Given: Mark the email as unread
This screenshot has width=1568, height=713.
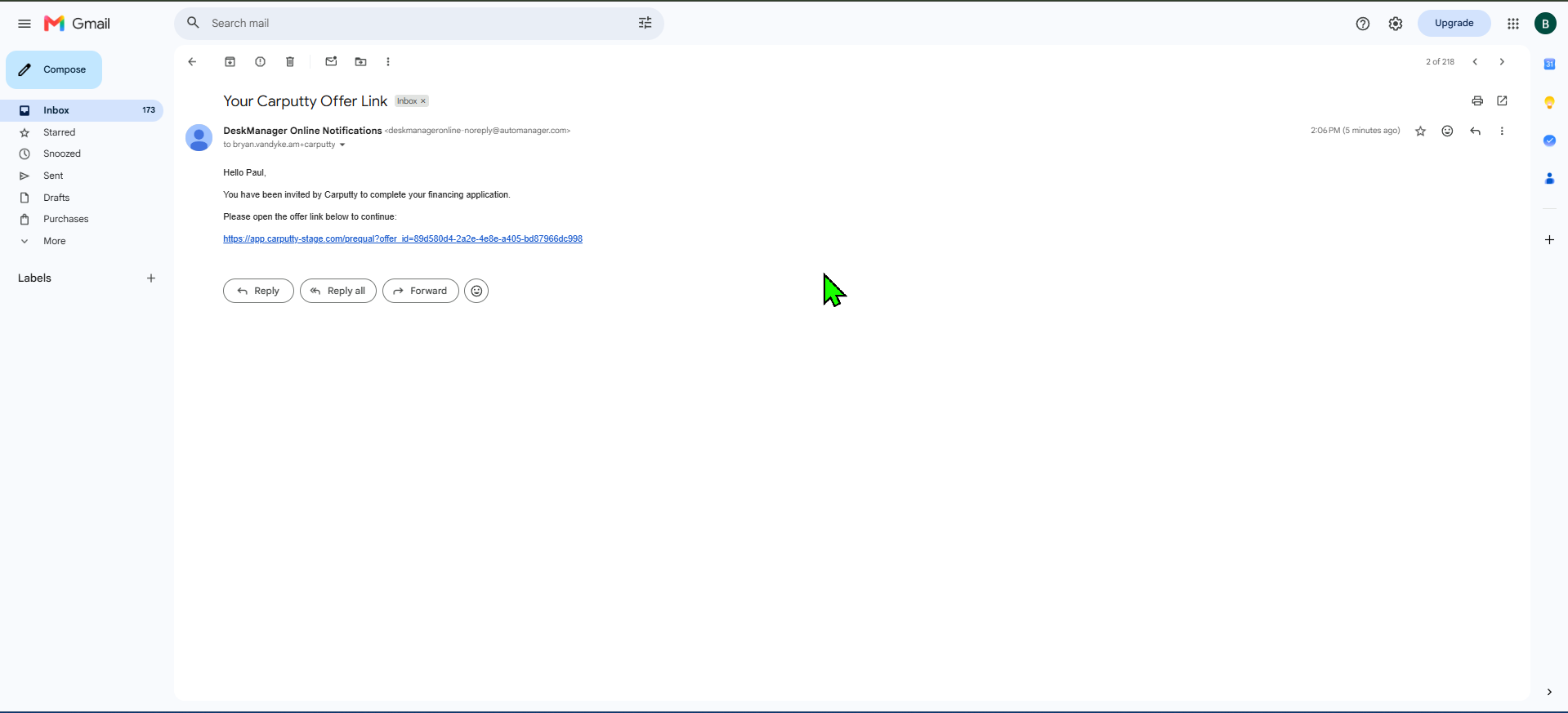Looking at the screenshot, I should (331, 62).
